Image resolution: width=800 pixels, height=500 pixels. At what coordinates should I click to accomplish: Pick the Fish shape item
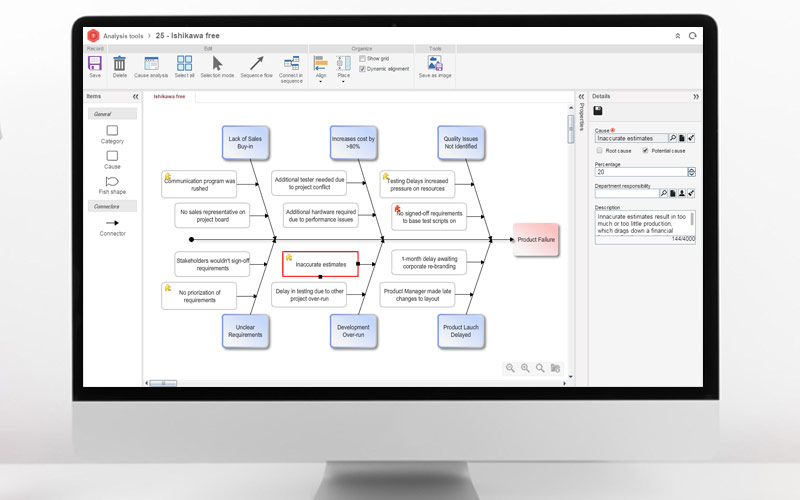pos(112,182)
